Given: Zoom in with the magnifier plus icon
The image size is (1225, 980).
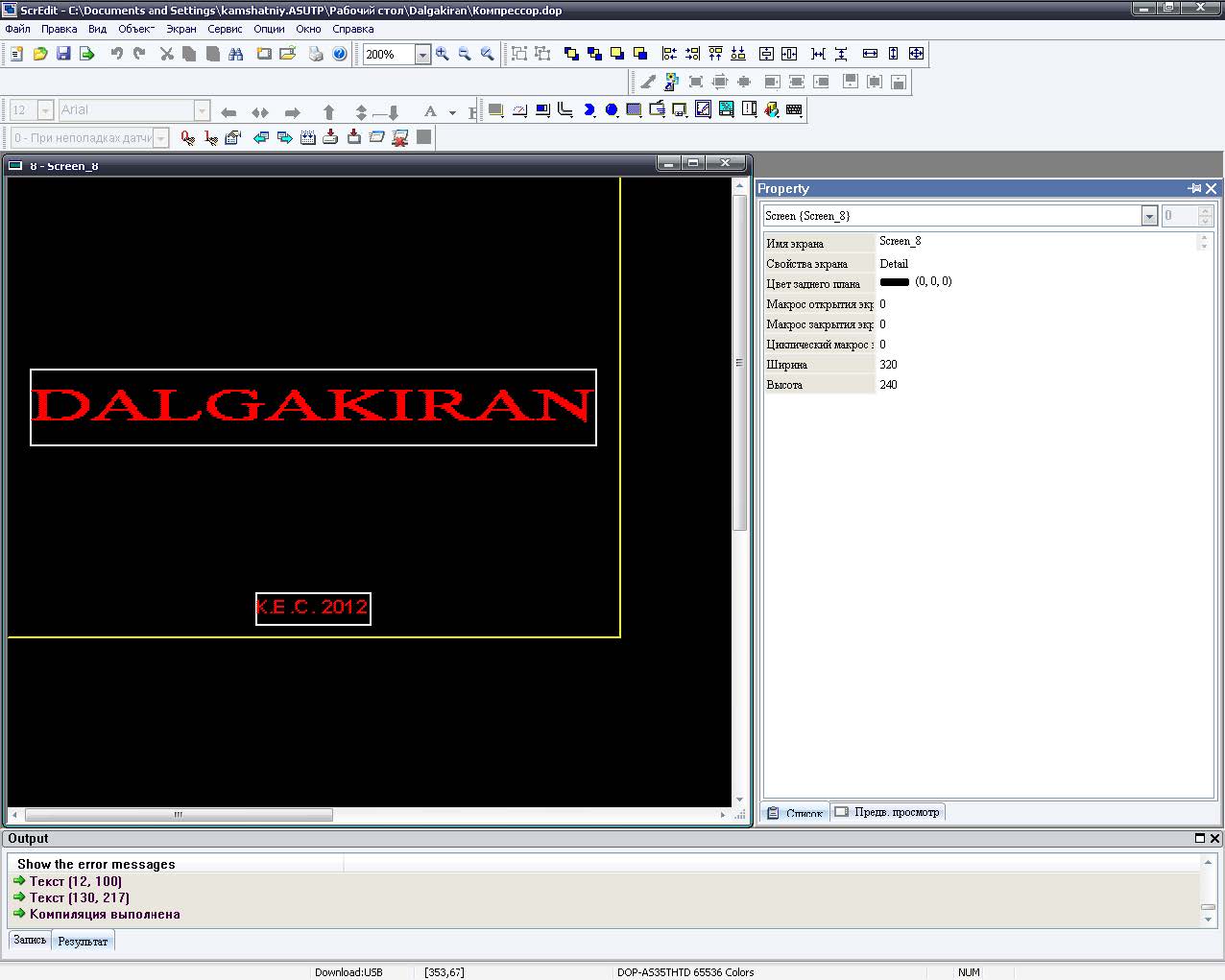Looking at the screenshot, I should pos(443,54).
